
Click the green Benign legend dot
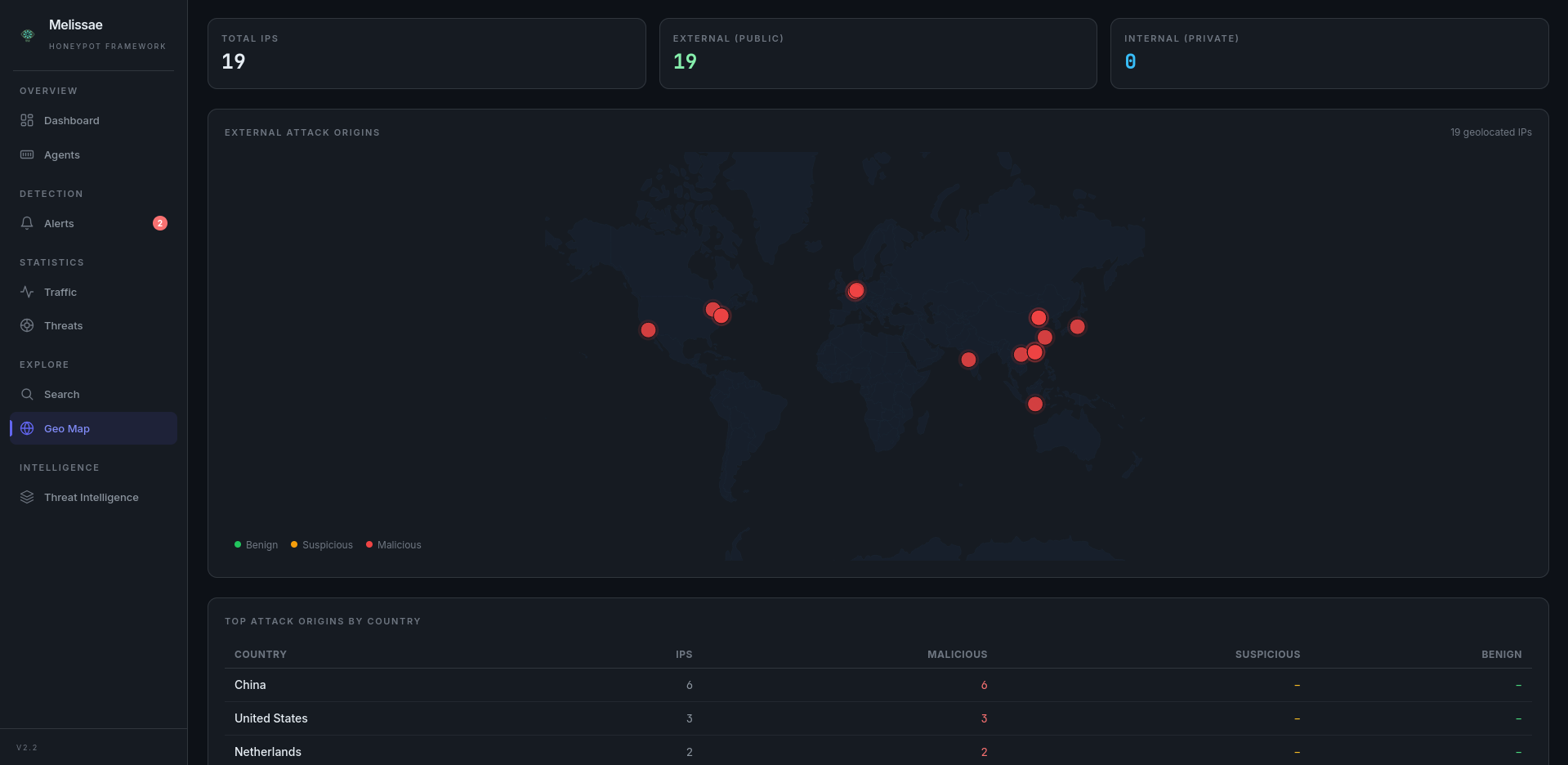click(x=238, y=544)
